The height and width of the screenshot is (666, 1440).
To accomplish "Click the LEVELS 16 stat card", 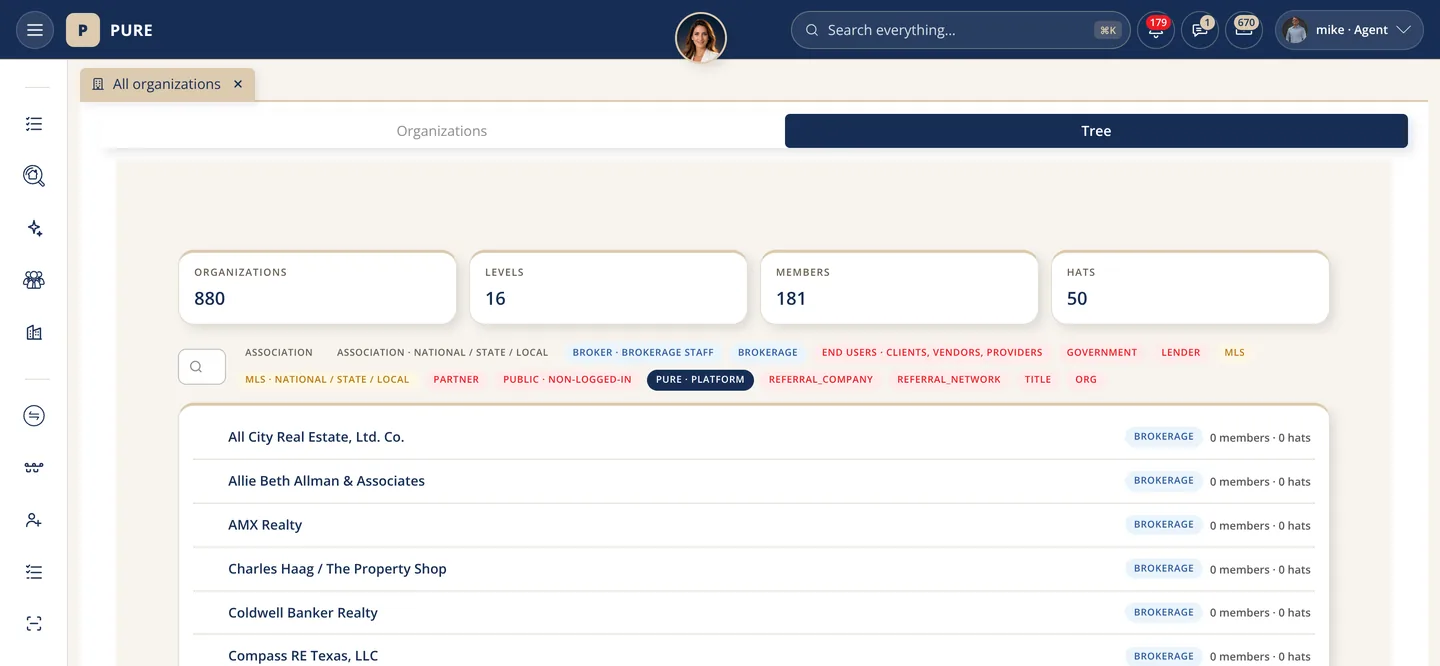I will pyautogui.click(x=608, y=287).
